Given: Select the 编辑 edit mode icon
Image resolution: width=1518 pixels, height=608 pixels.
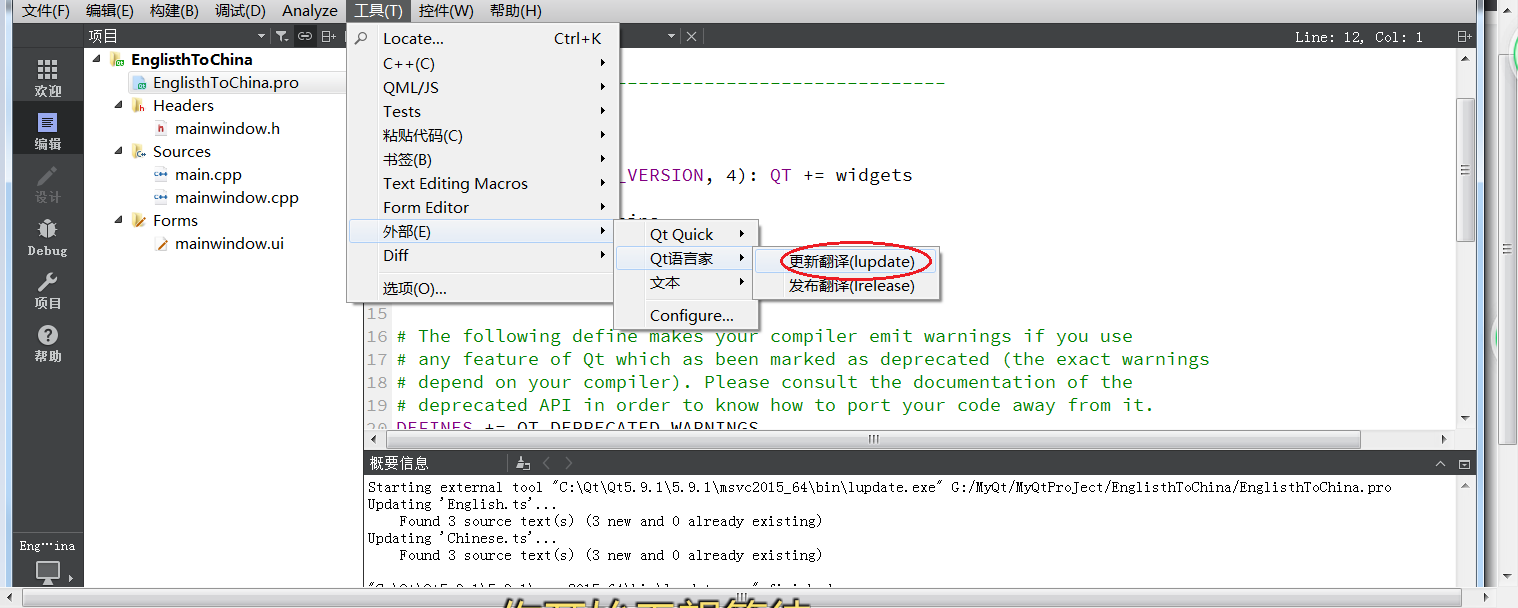Looking at the screenshot, I should pyautogui.click(x=47, y=128).
